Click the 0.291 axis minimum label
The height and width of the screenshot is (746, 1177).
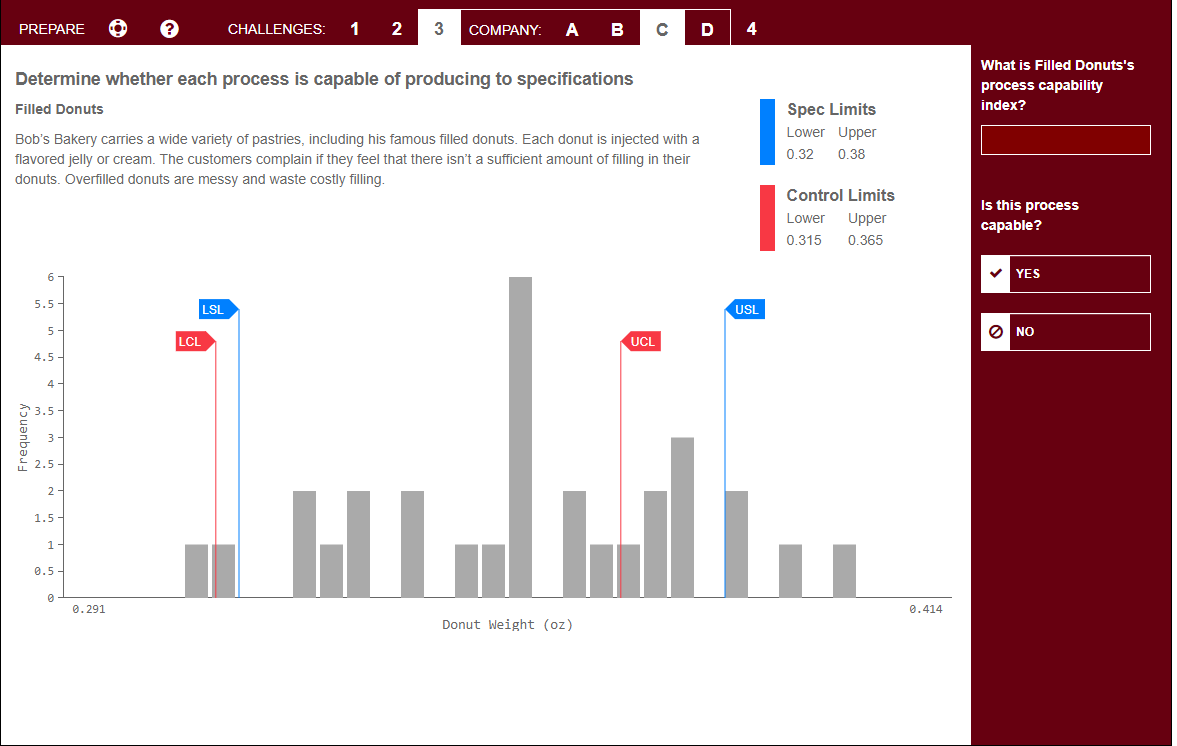89,609
